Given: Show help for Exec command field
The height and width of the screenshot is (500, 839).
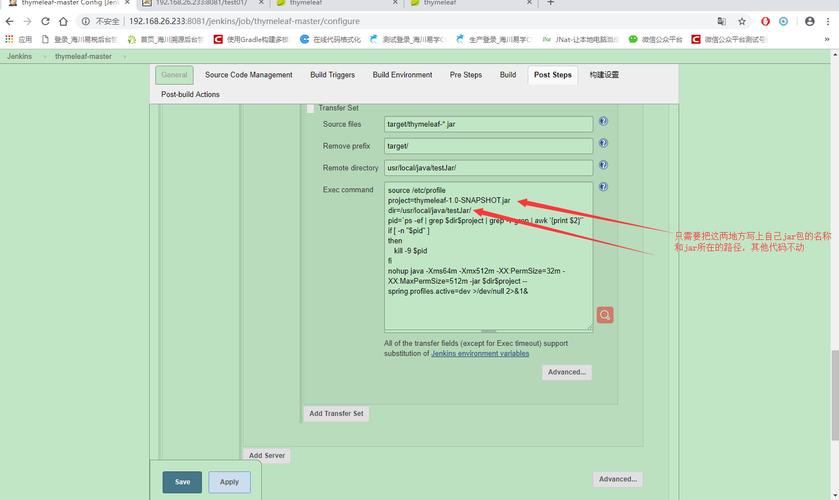Looking at the screenshot, I should coord(603,187).
